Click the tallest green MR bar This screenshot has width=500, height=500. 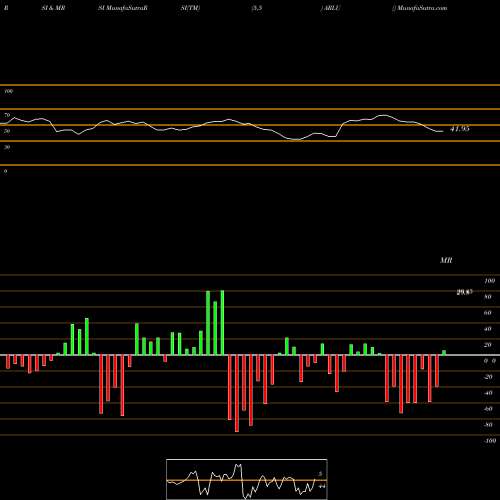click(222, 323)
